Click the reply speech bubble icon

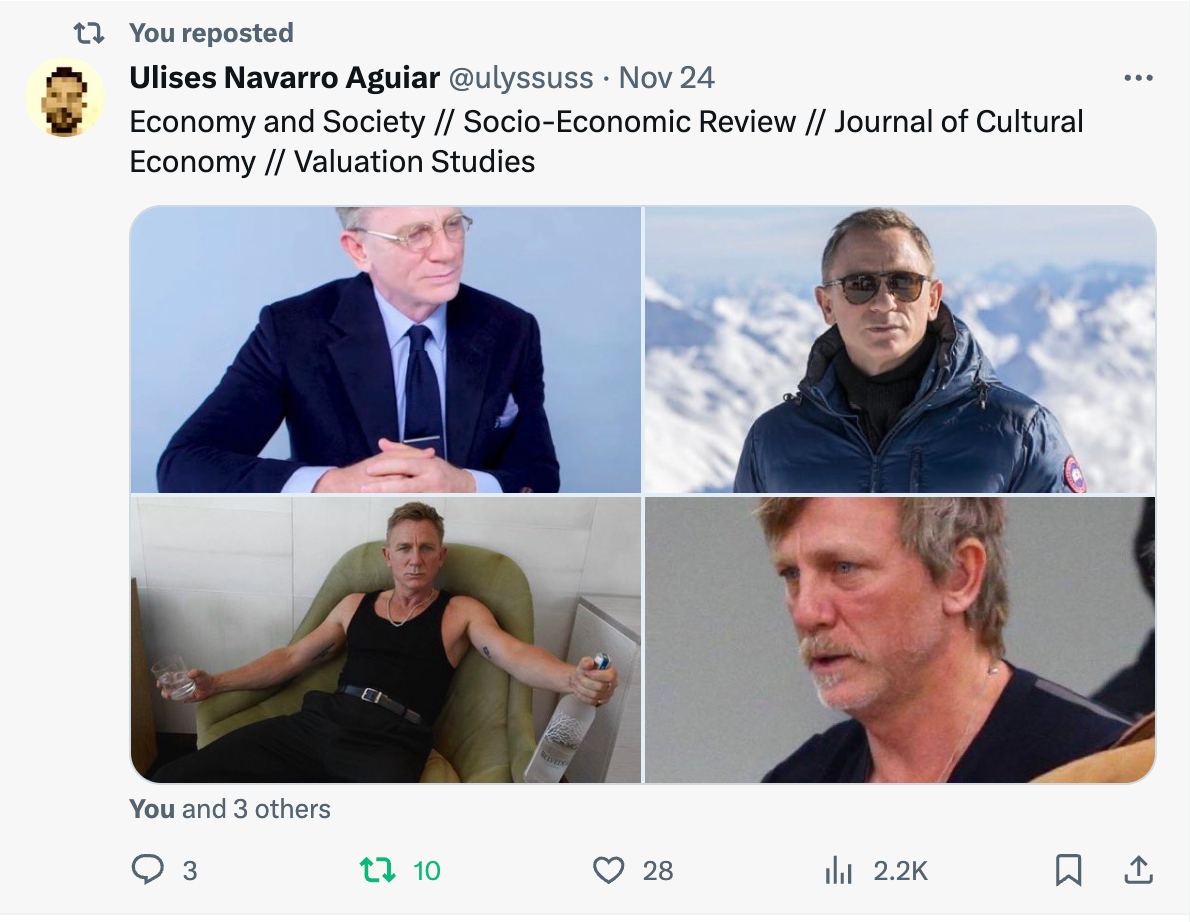click(x=147, y=870)
